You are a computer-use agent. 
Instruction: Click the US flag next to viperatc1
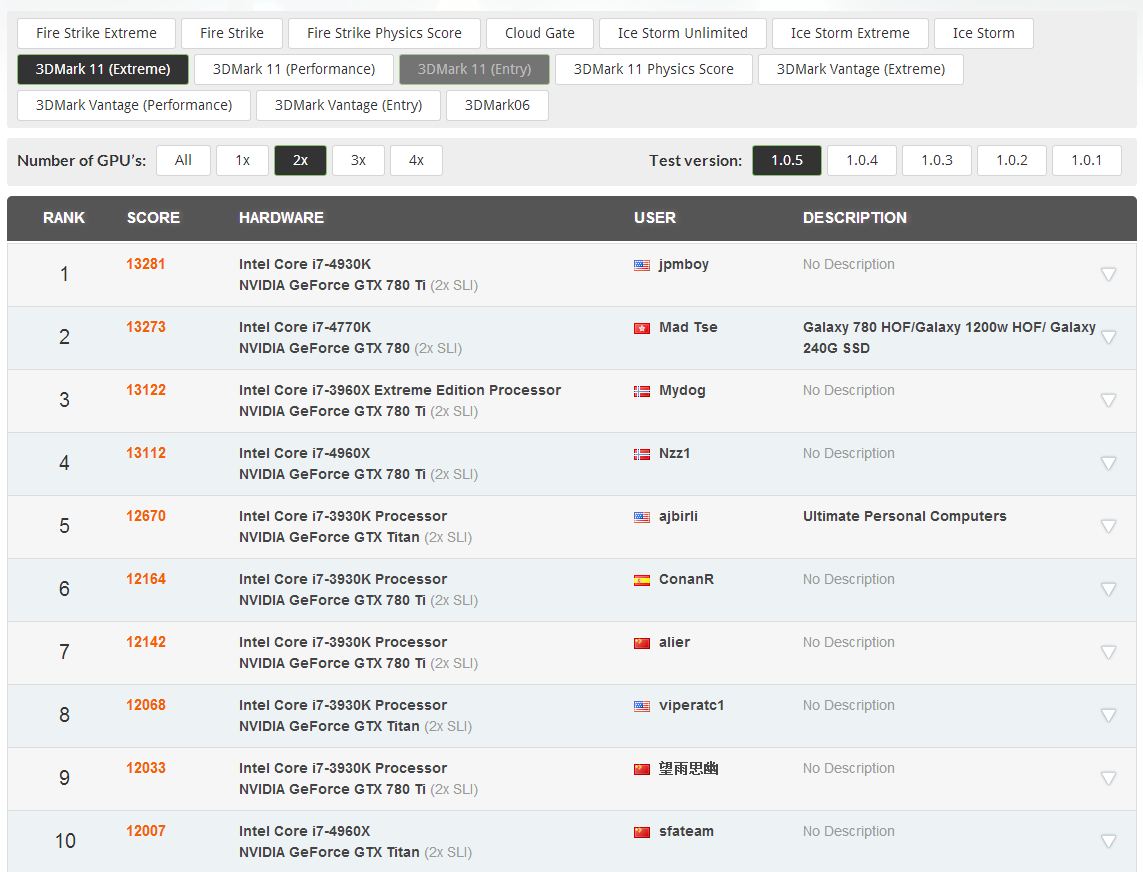pyautogui.click(x=641, y=706)
